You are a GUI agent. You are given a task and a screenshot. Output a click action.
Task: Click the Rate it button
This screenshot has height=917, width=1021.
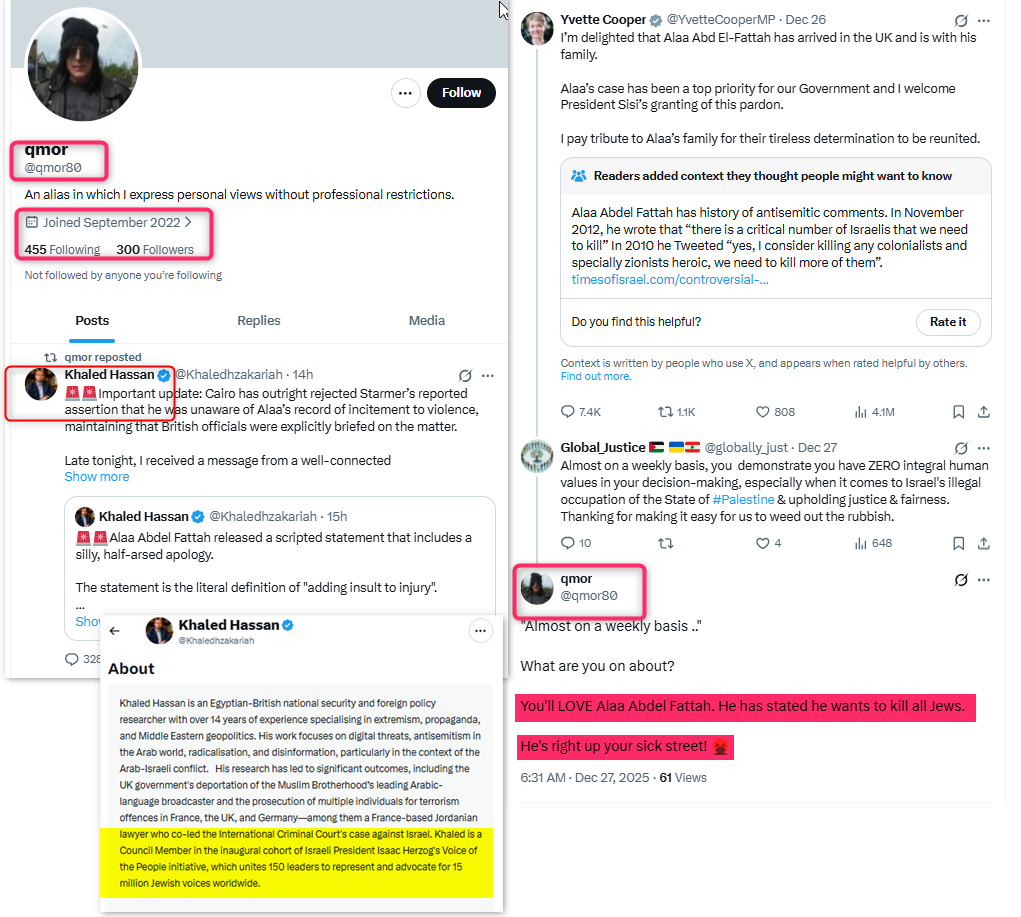tap(947, 322)
